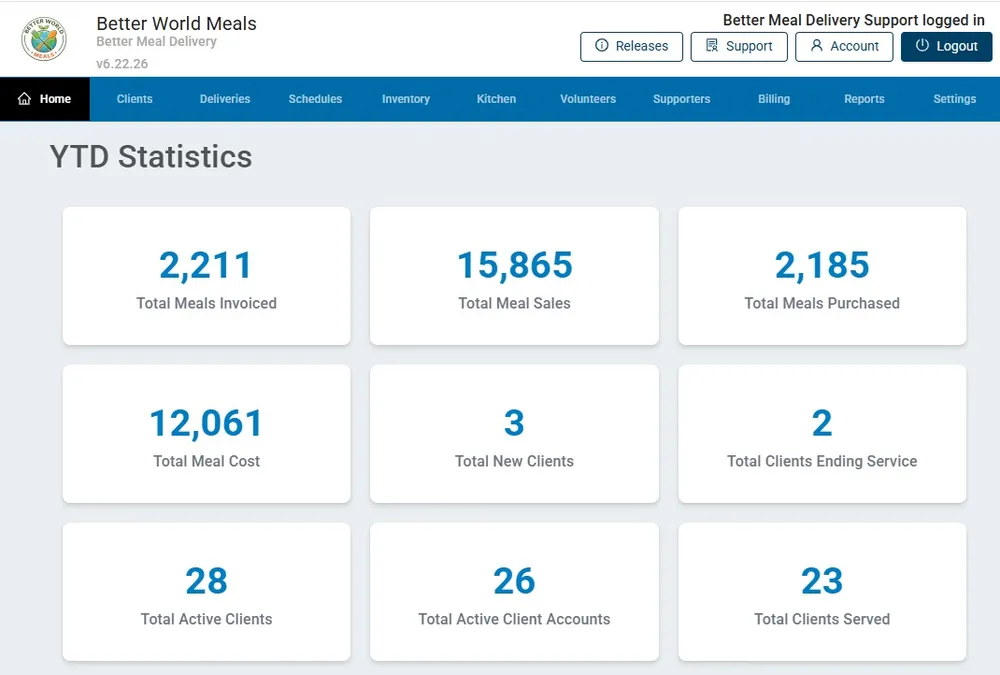
Task: Click the Better Meal Delivery subtitle
Action: (x=156, y=41)
